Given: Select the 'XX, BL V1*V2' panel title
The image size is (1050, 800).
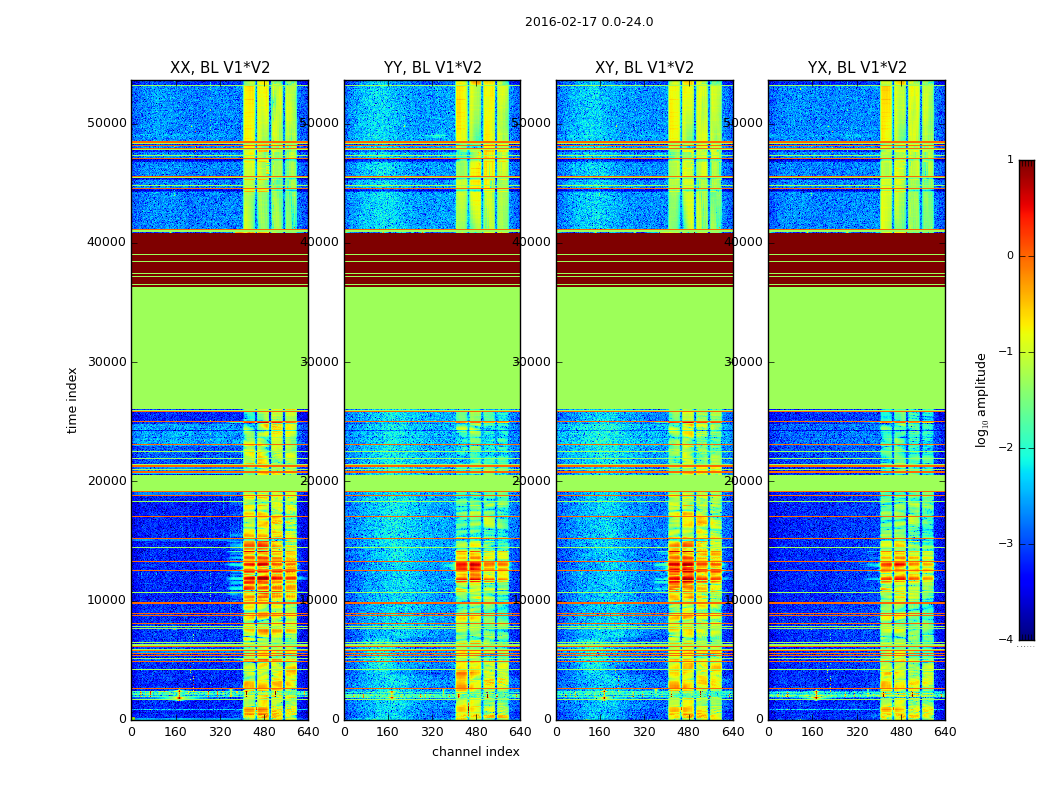Looking at the screenshot, I should 220,68.
